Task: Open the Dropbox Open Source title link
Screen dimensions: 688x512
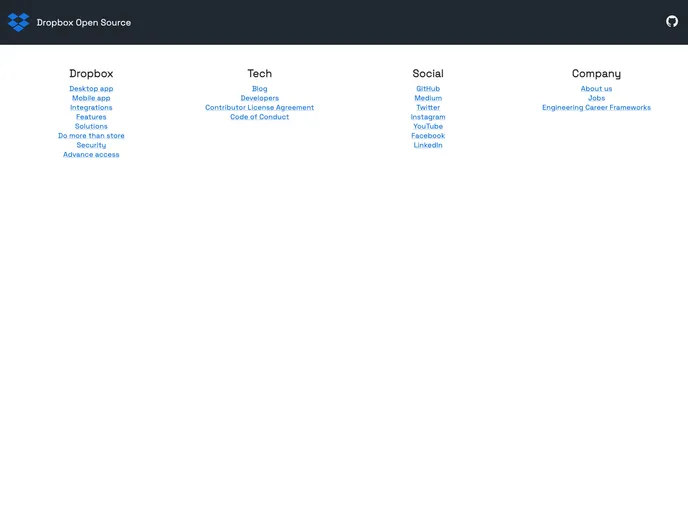Action: [84, 22]
